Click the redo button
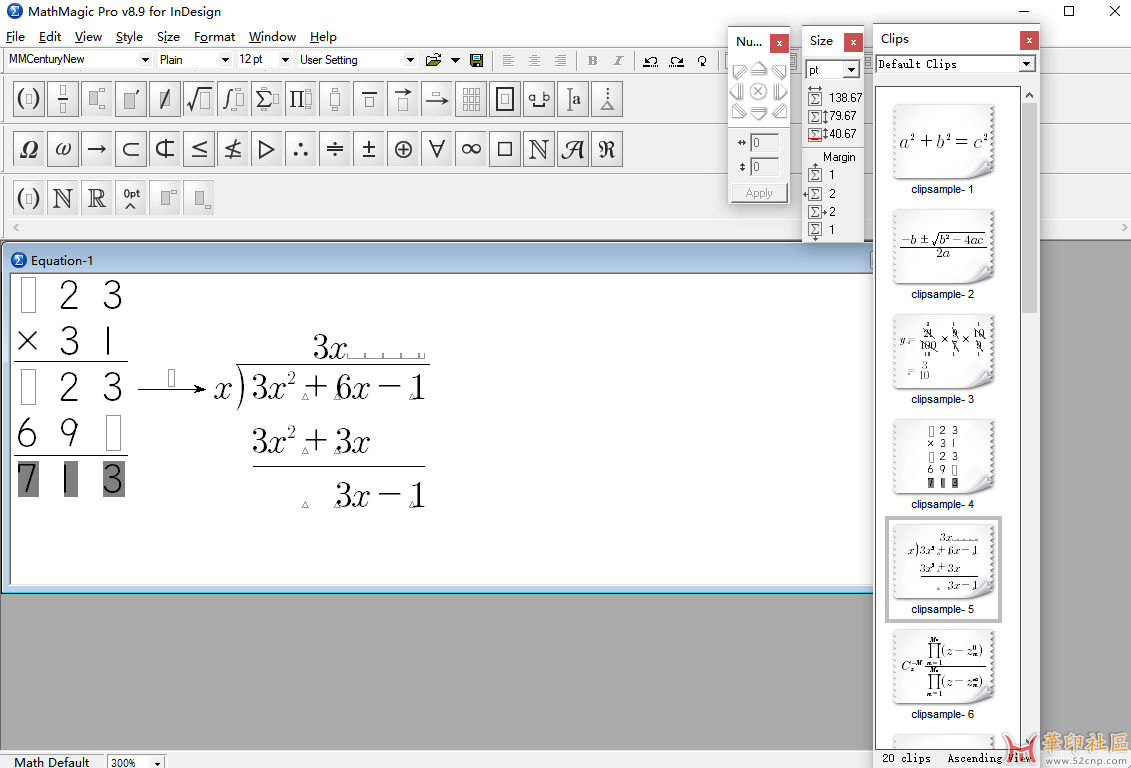Viewport: 1131px width, 768px height. click(x=677, y=61)
